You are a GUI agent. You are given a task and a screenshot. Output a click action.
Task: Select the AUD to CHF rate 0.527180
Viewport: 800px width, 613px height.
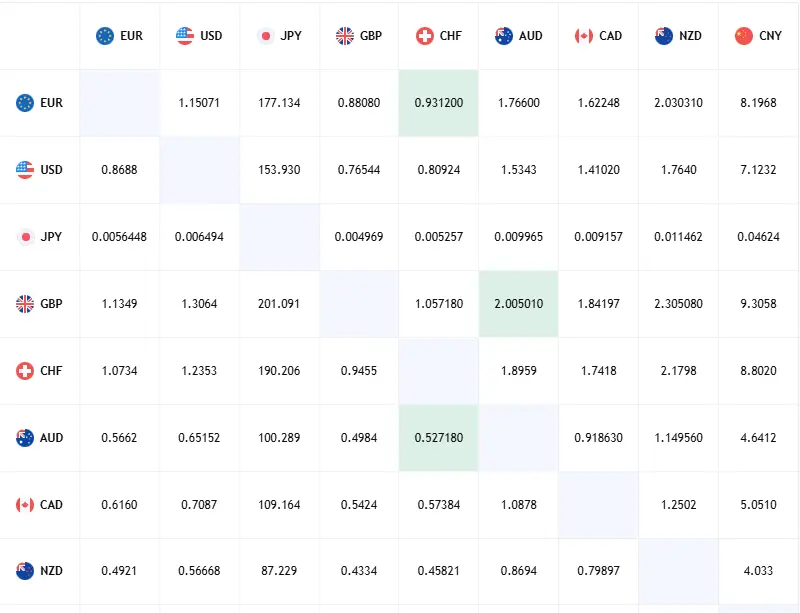(x=439, y=438)
